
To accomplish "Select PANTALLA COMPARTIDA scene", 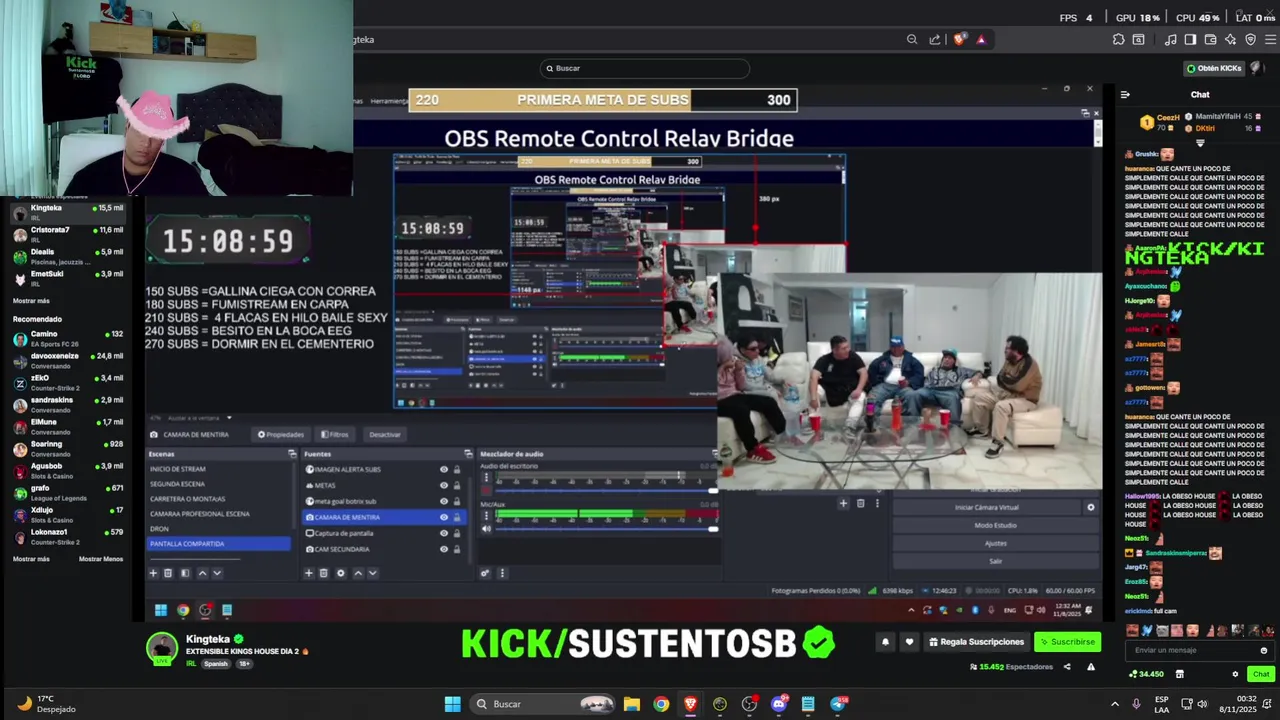I will (x=220, y=543).
